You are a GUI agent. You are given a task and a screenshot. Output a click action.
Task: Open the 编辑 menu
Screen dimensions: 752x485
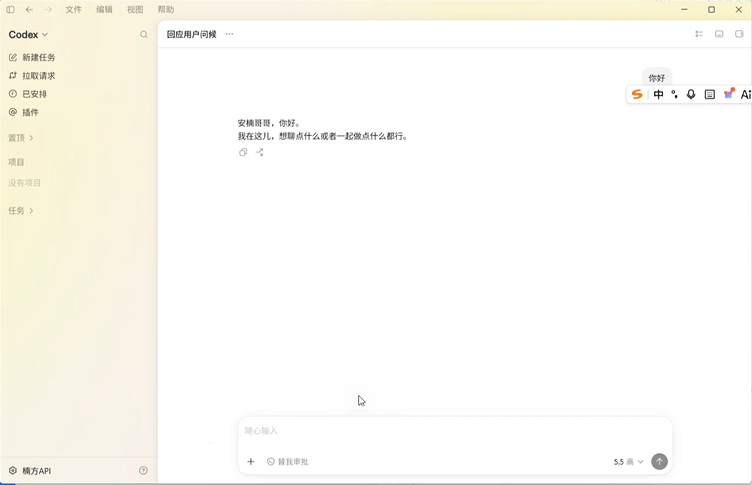[104, 10]
